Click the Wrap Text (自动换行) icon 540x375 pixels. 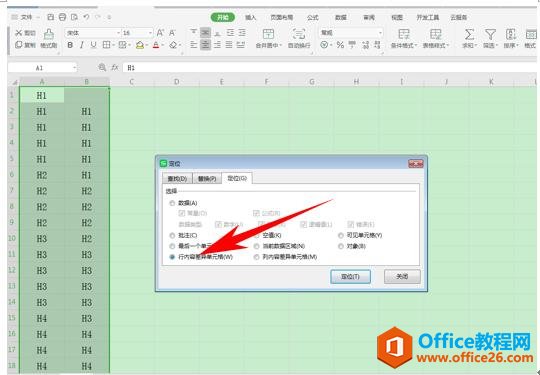[299, 34]
